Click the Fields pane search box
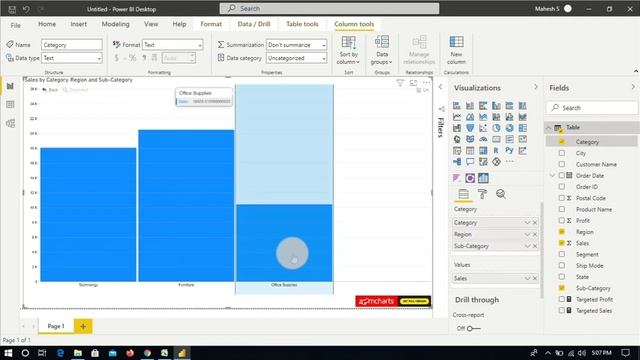 (592, 108)
